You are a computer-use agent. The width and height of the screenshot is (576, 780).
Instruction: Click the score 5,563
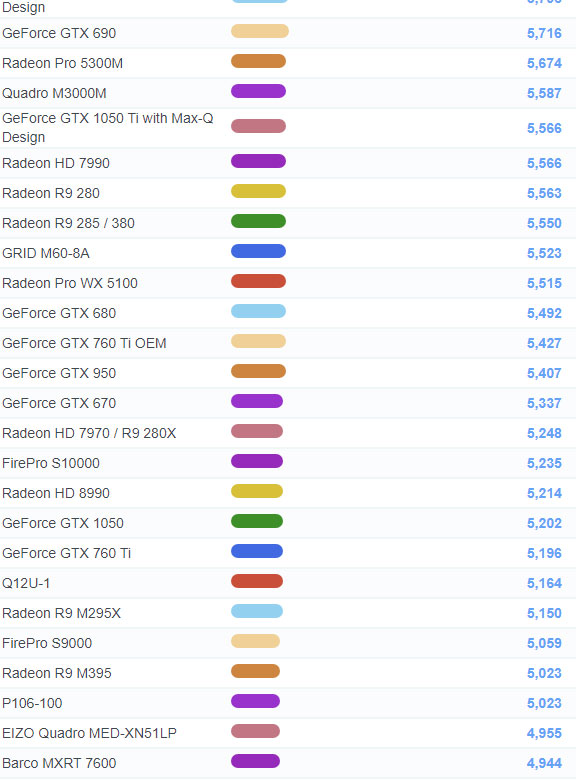pos(544,193)
